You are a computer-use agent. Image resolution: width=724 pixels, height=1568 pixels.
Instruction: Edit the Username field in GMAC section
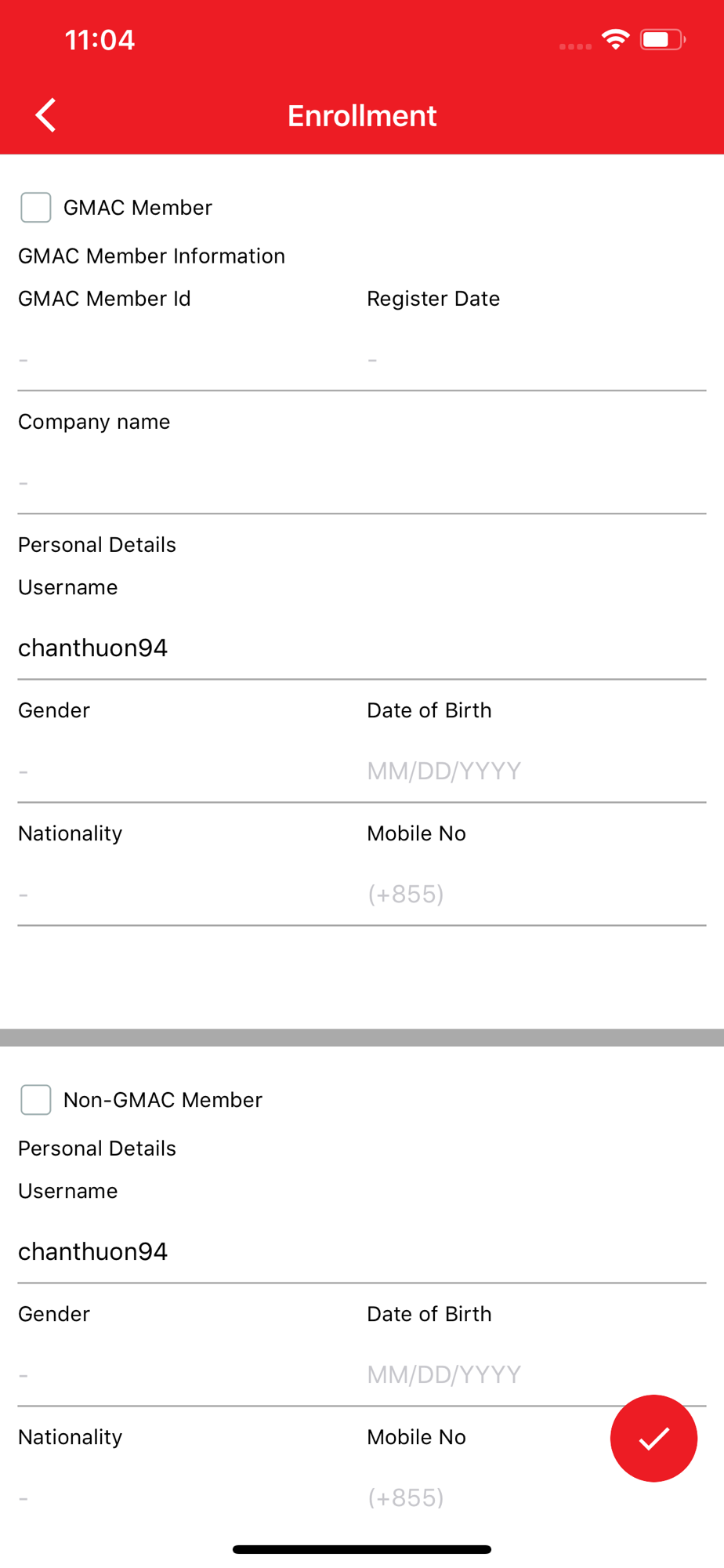tap(360, 648)
